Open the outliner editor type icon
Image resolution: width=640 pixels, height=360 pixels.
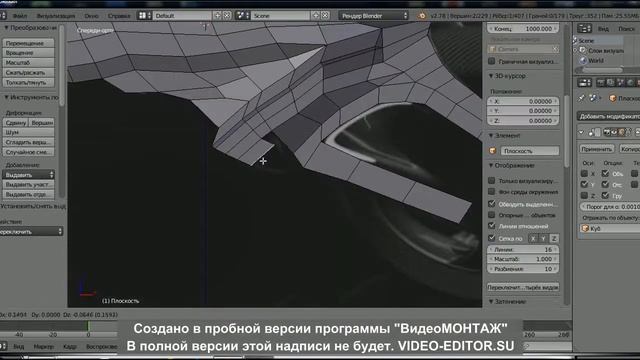click(x=584, y=29)
